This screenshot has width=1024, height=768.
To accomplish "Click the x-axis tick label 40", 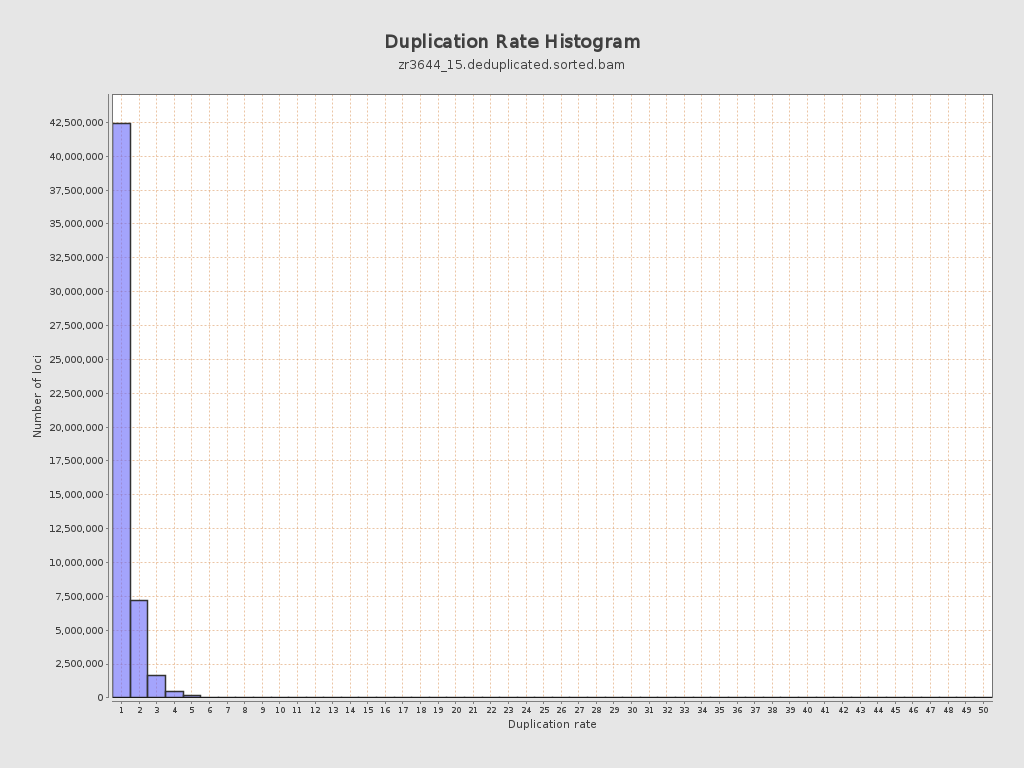I will tap(807, 710).
